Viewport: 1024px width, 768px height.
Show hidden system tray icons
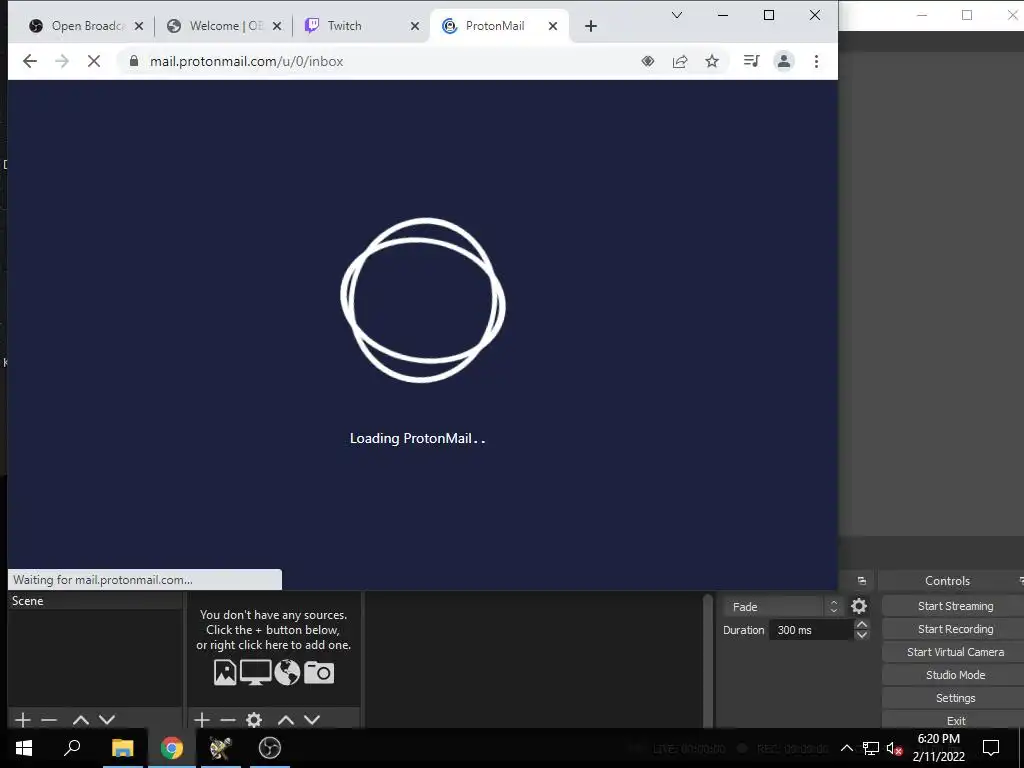tap(846, 748)
